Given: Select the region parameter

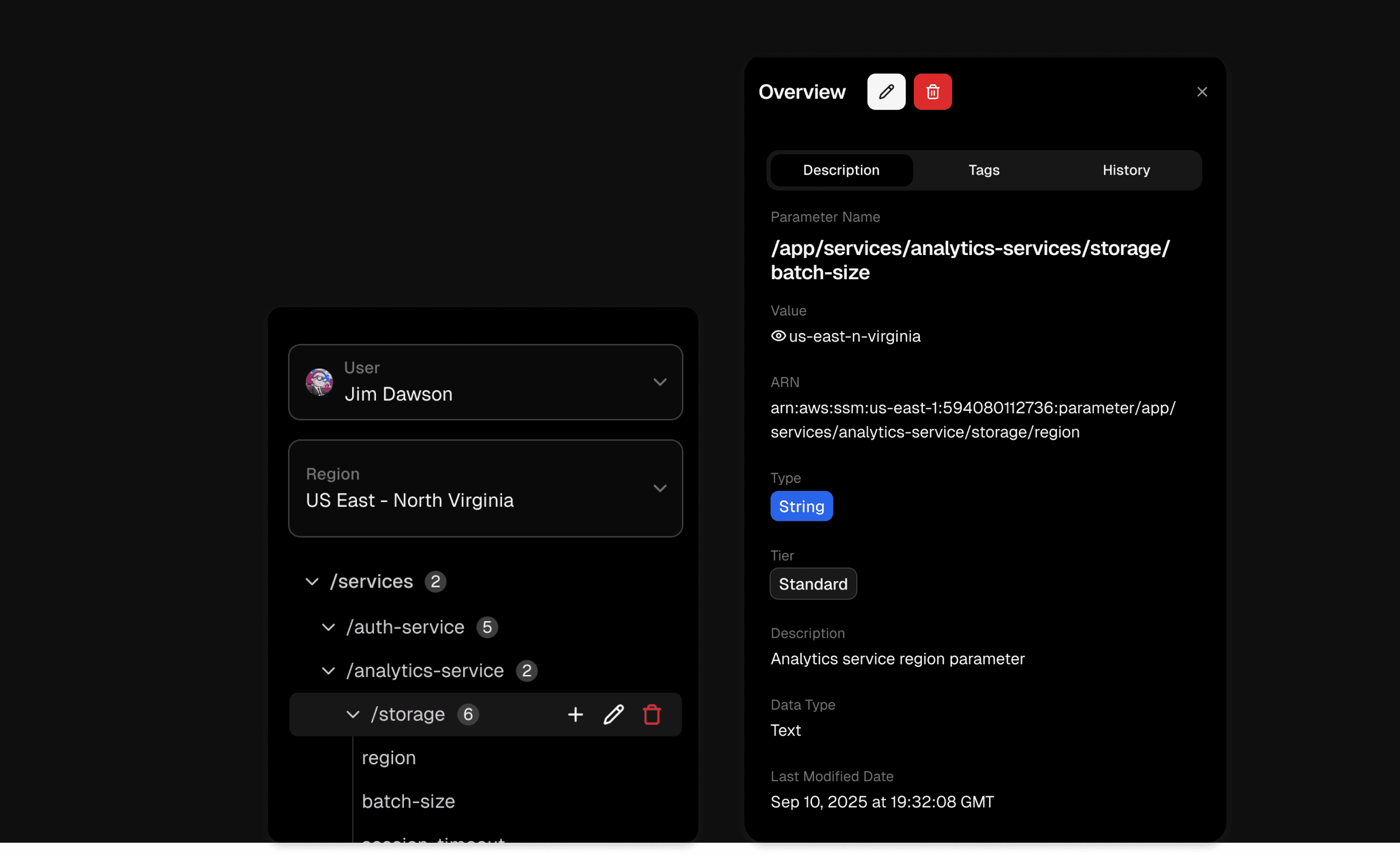Looking at the screenshot, I should click(x=389, y=758).
